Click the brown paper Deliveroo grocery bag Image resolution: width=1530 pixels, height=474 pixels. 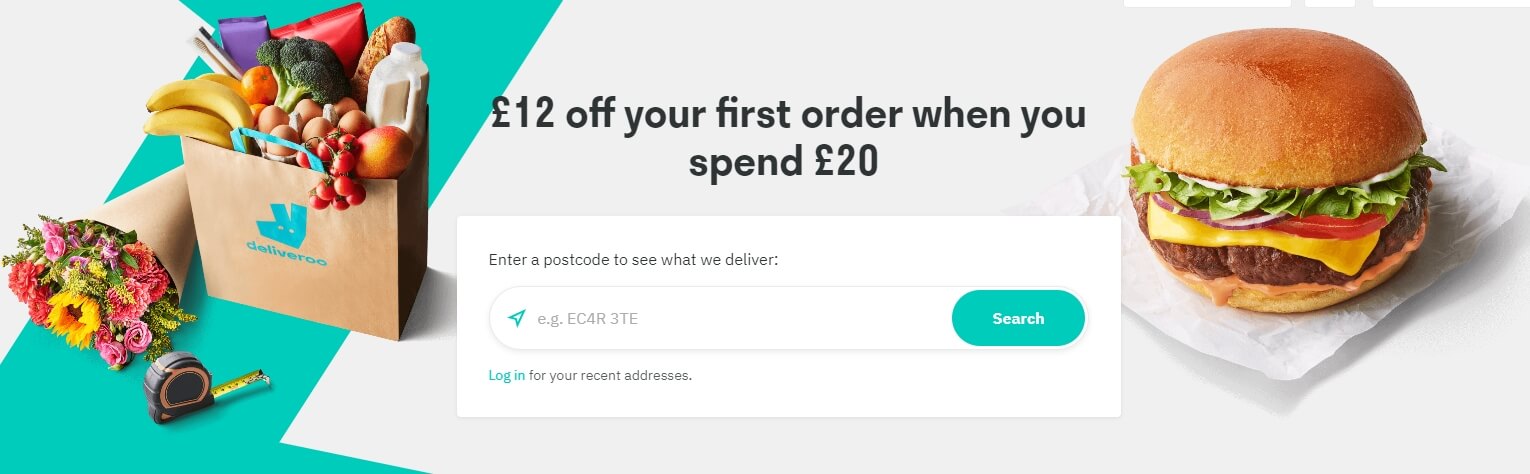[x=300, y=260]
